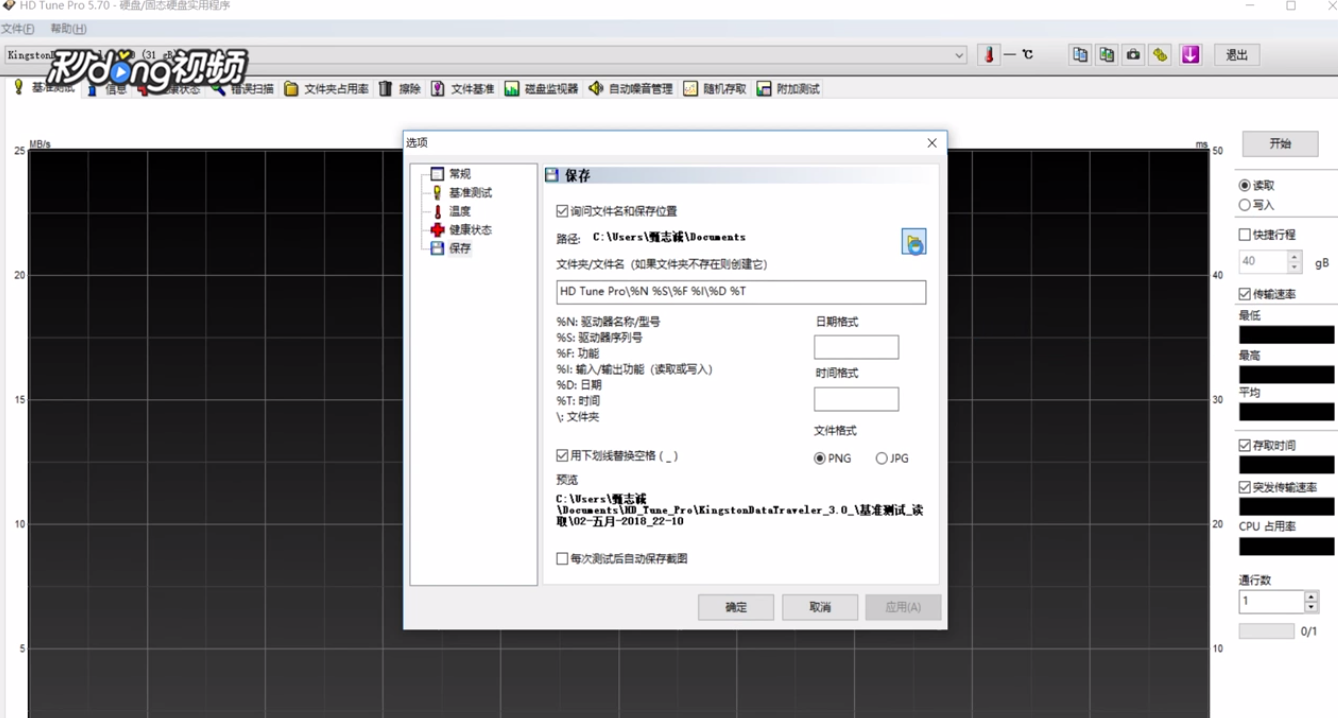This screenshot has width=1338, height=718.
Task: Select the 读取 radio button
Action: pos(1245,186)
